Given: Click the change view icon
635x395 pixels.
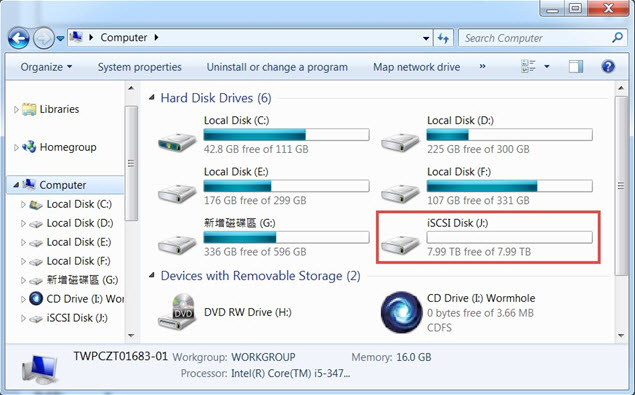Looking at the screenshot, I should 528,66.
